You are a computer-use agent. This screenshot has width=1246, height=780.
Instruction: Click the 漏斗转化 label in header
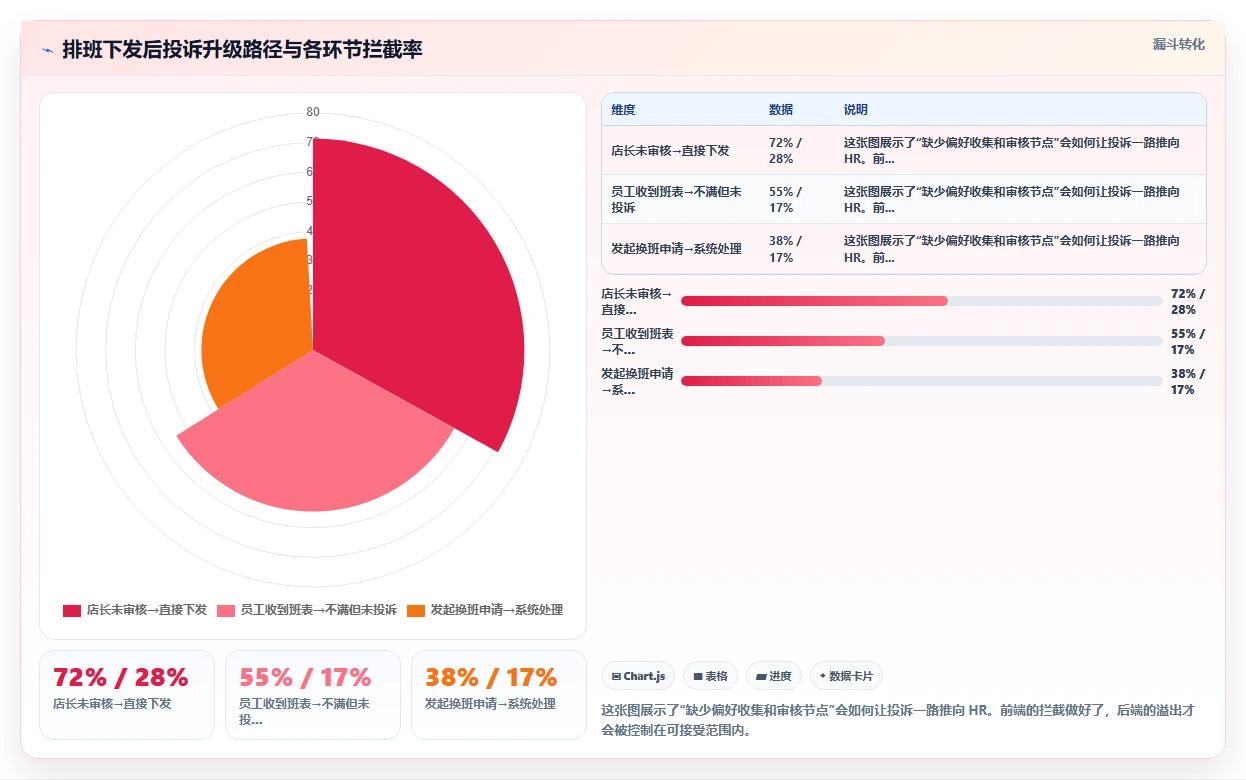click(x=1178, y=45)
